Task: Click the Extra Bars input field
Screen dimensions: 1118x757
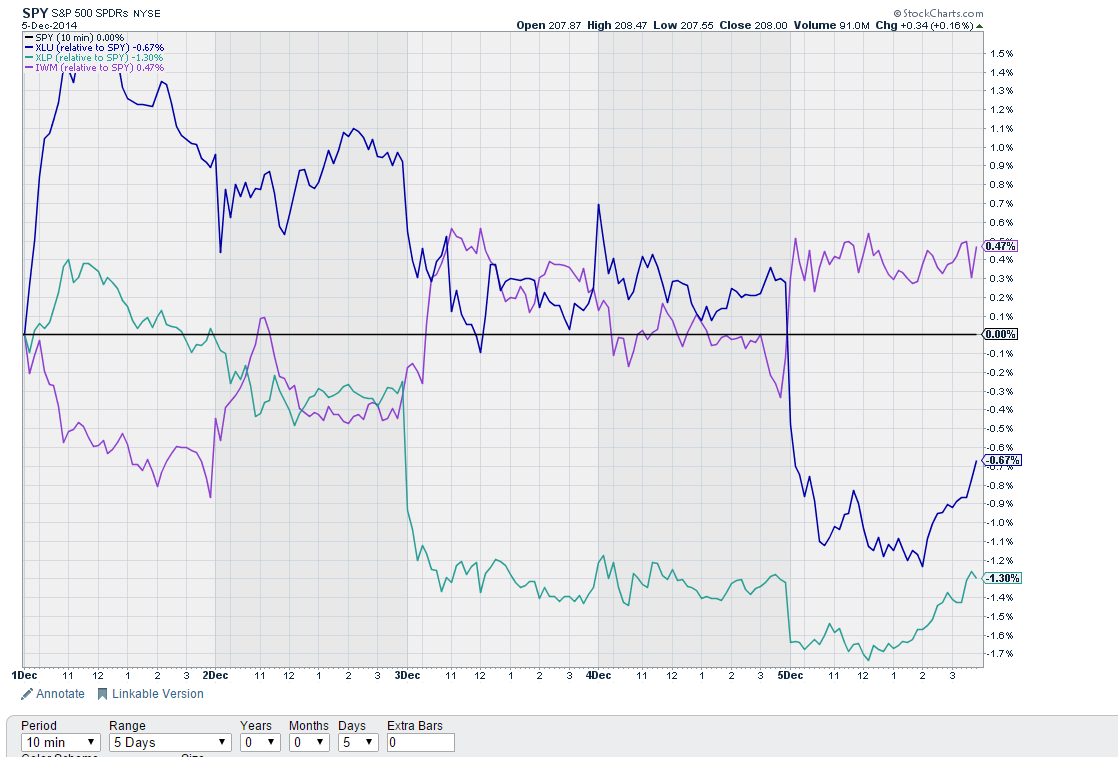Action: click(x=421, y=742)
